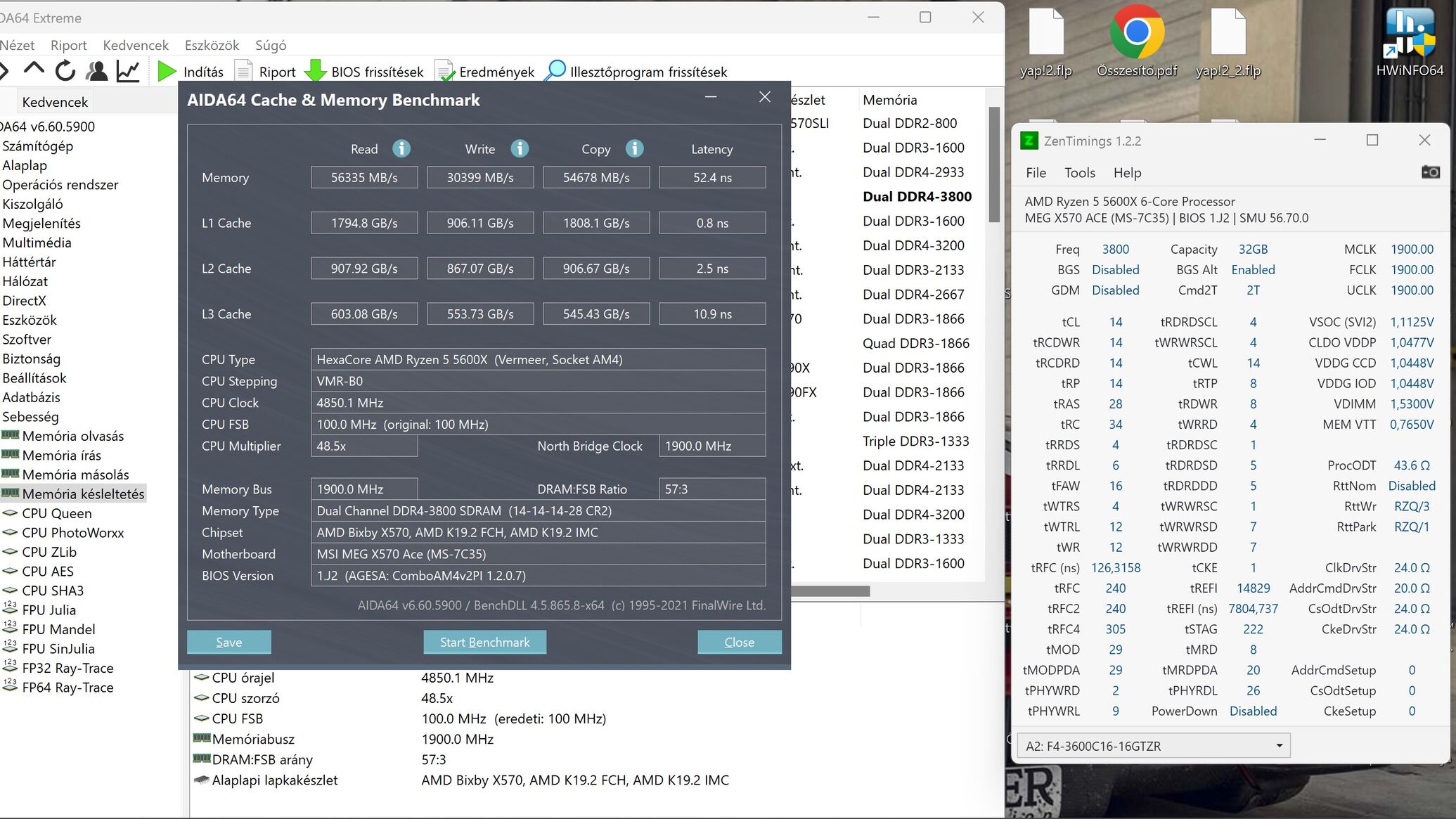
Task: Click Illesztőprogram frissítések magnifier icon
Action: (555, 71)
